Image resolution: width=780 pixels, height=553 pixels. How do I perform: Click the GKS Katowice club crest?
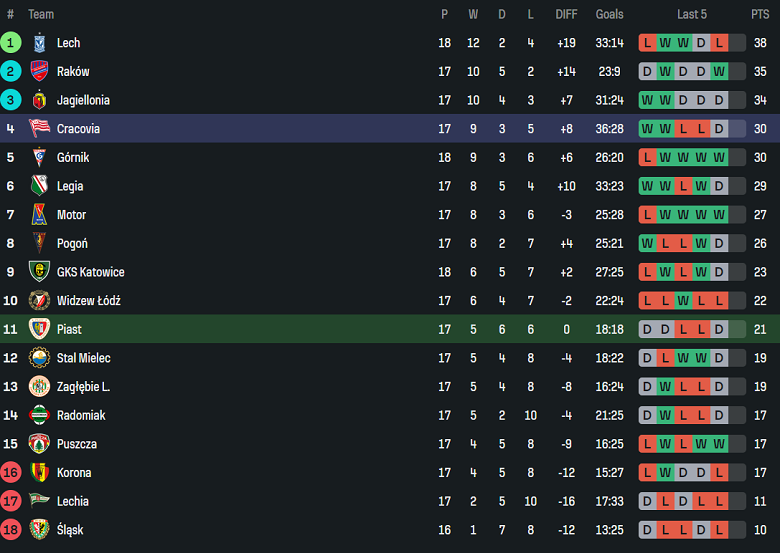pyautogui.click(x=39, y=272)
